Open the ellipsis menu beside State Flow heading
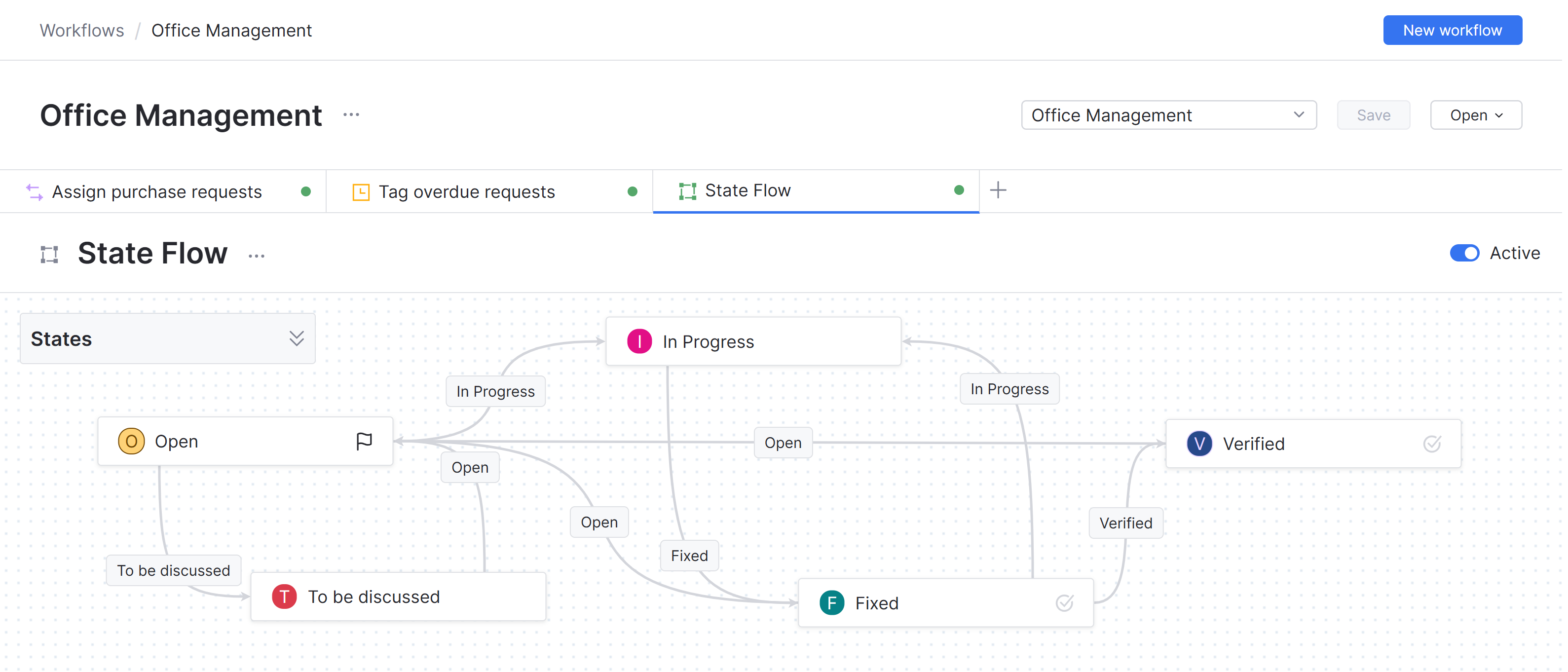The image size is (1568, 672). [x=256, y=256]
